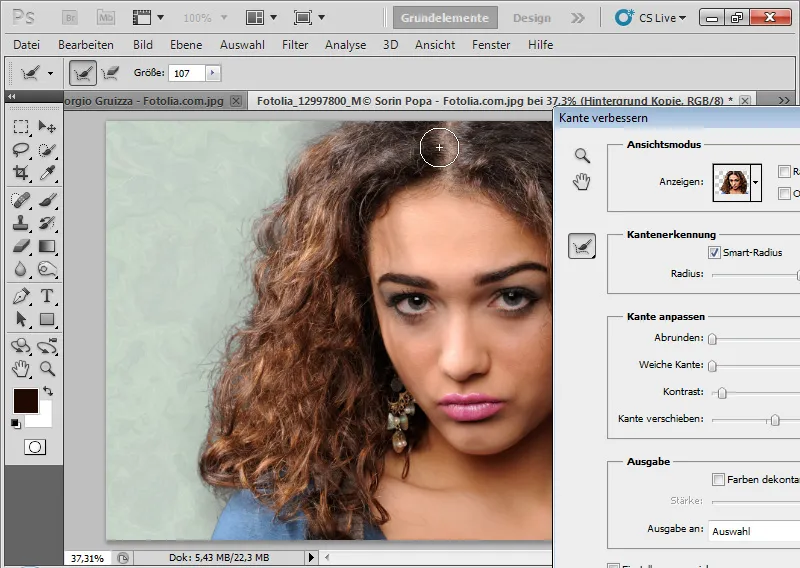Switch to the Sorin Popa document tab
800x568 pixels.
coord(495,101)
